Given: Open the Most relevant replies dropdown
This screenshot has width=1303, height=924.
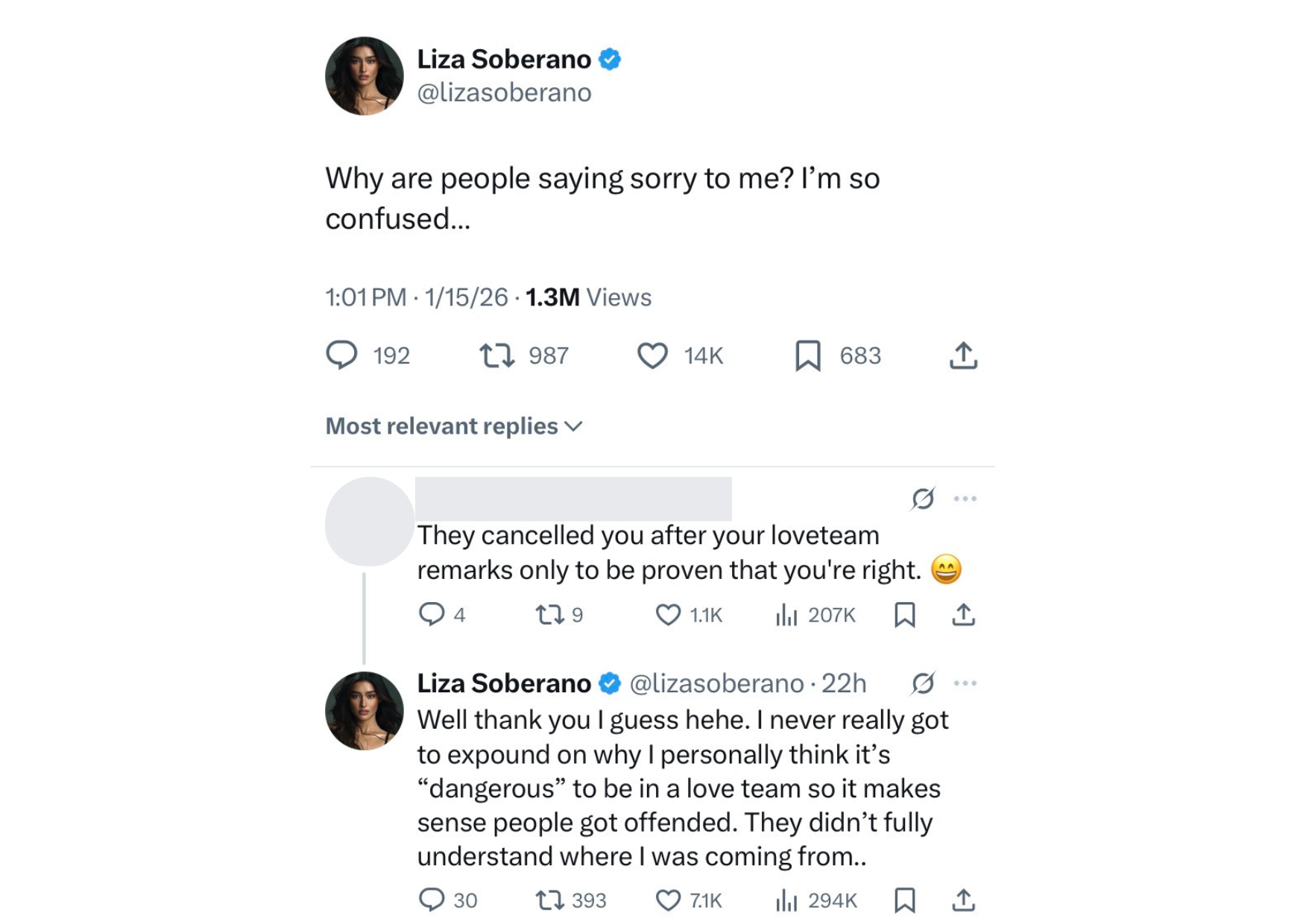Looking at the screenshot, I should pyautogui.click(x=453, y=426).
